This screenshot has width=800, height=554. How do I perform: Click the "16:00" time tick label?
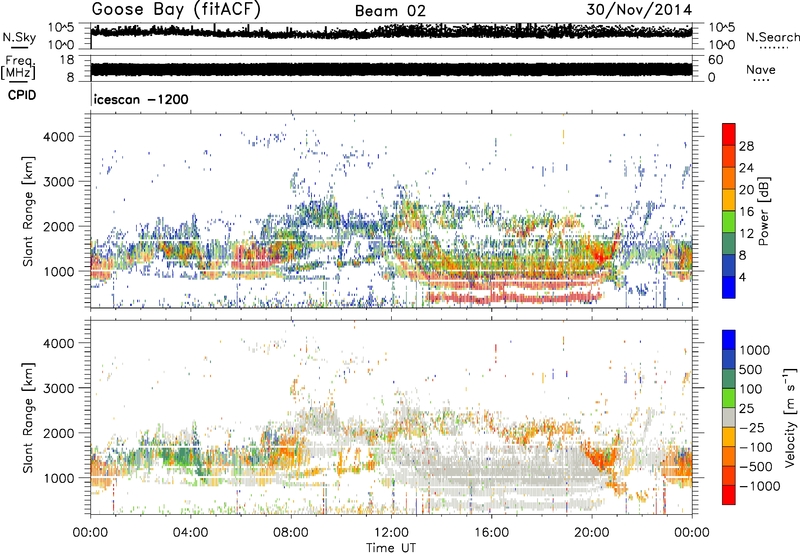tap(491, 533)
